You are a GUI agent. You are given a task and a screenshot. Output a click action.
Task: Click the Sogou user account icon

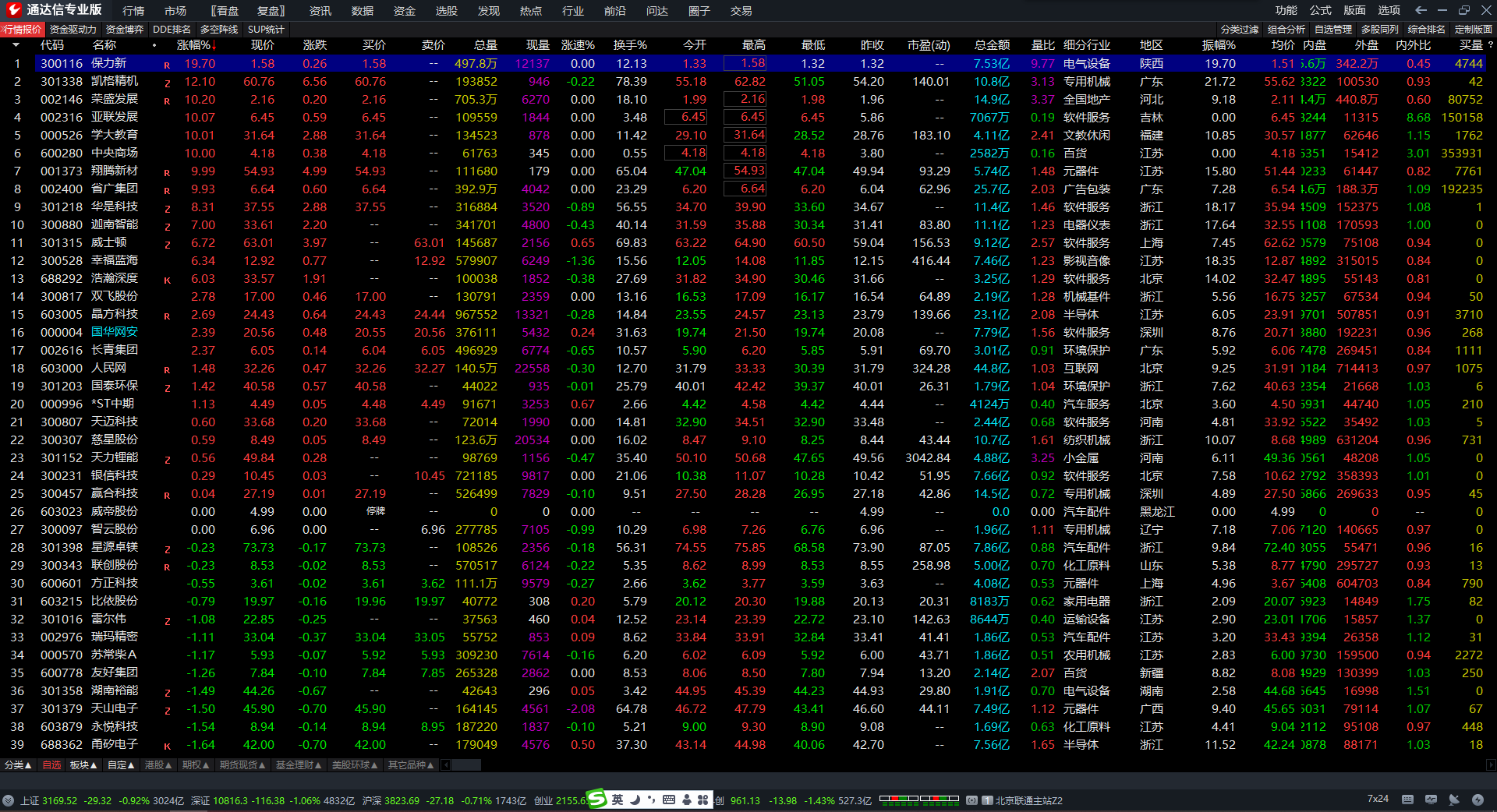pos(687,800)
